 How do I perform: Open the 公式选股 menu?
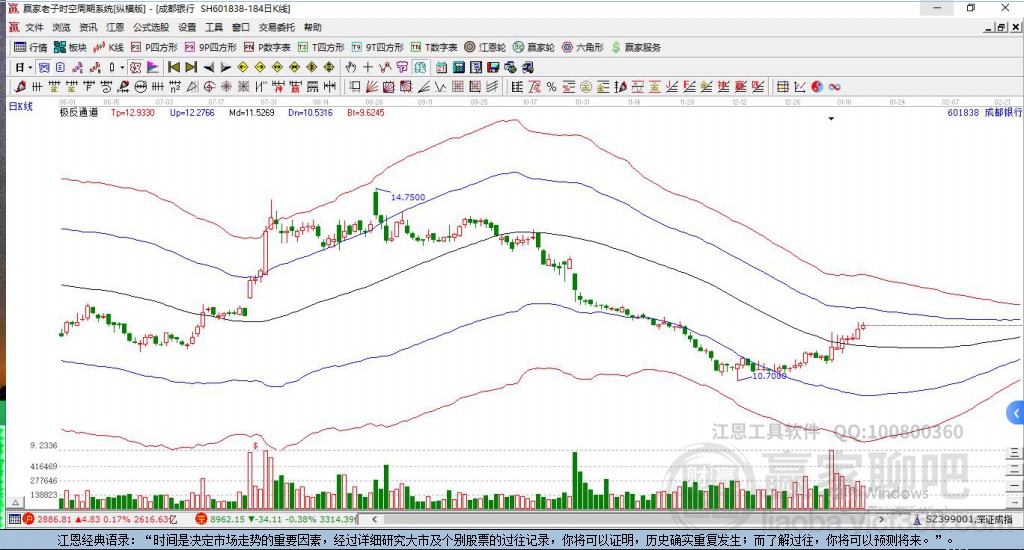coord(151,27)
